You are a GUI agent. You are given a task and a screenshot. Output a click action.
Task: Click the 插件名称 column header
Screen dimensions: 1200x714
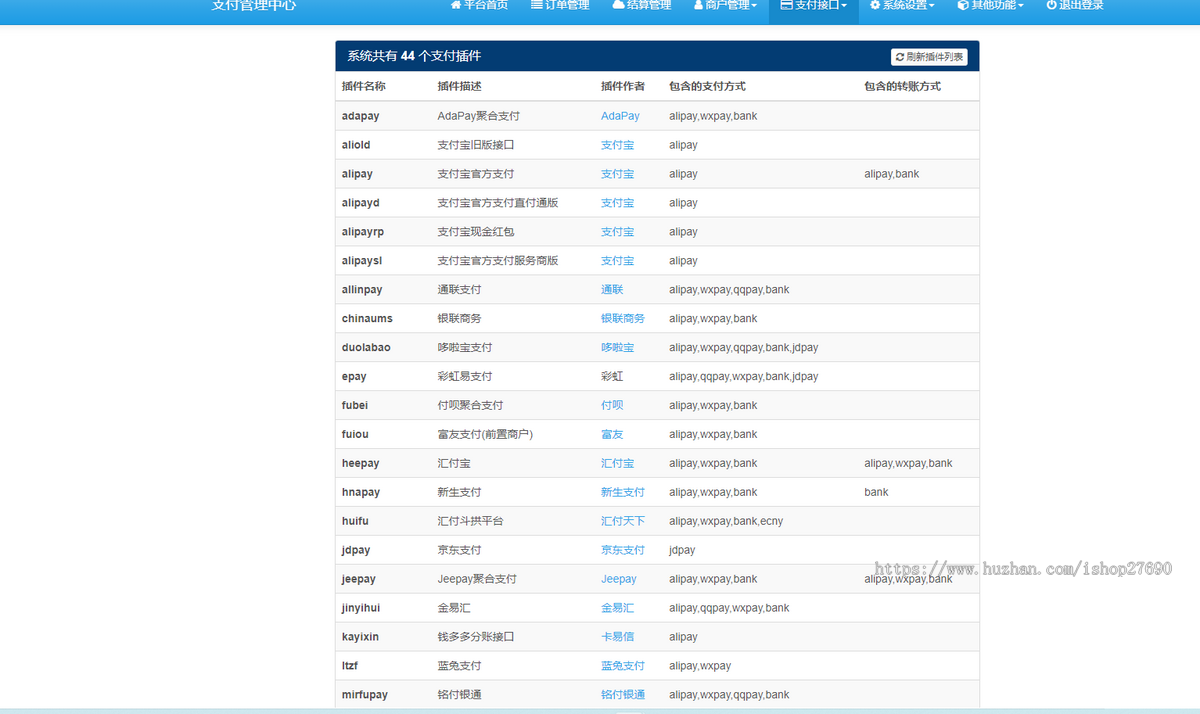tap(364, 87)
